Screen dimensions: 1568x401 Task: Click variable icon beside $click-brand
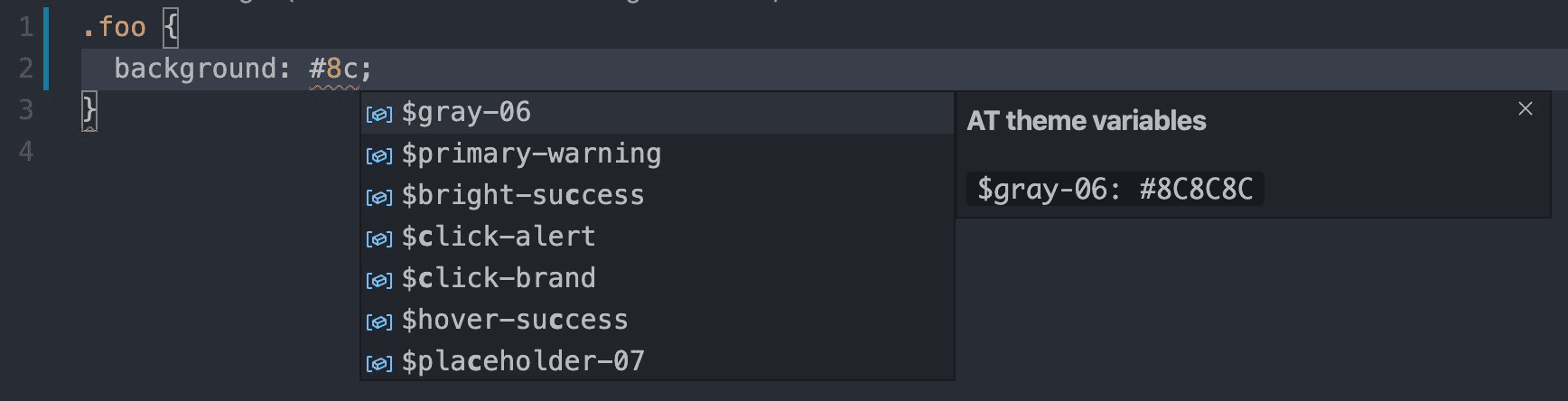coord(378,280)
